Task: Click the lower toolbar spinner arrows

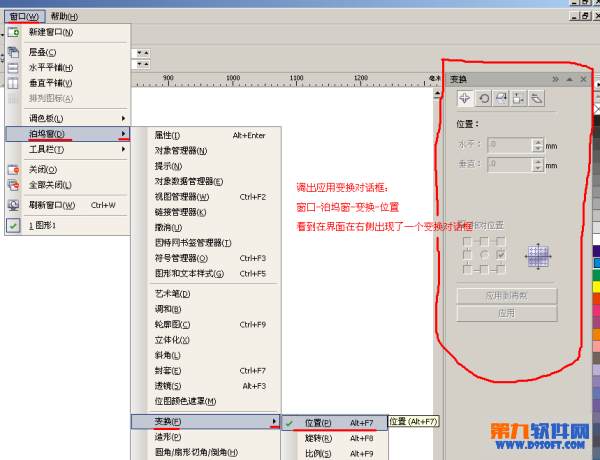Action: point(143,64)
